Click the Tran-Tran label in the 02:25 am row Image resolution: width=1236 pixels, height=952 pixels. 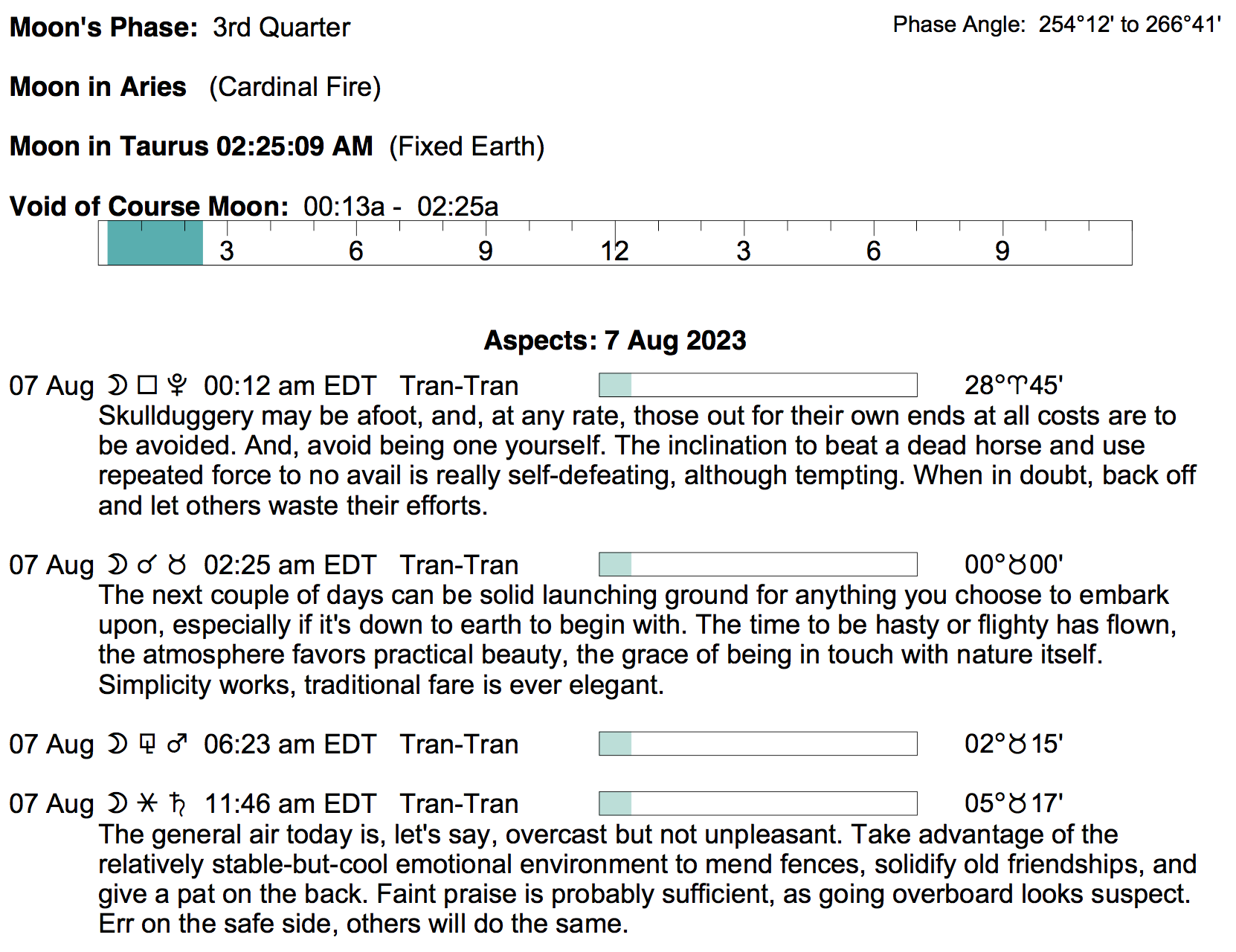point(459,565)
